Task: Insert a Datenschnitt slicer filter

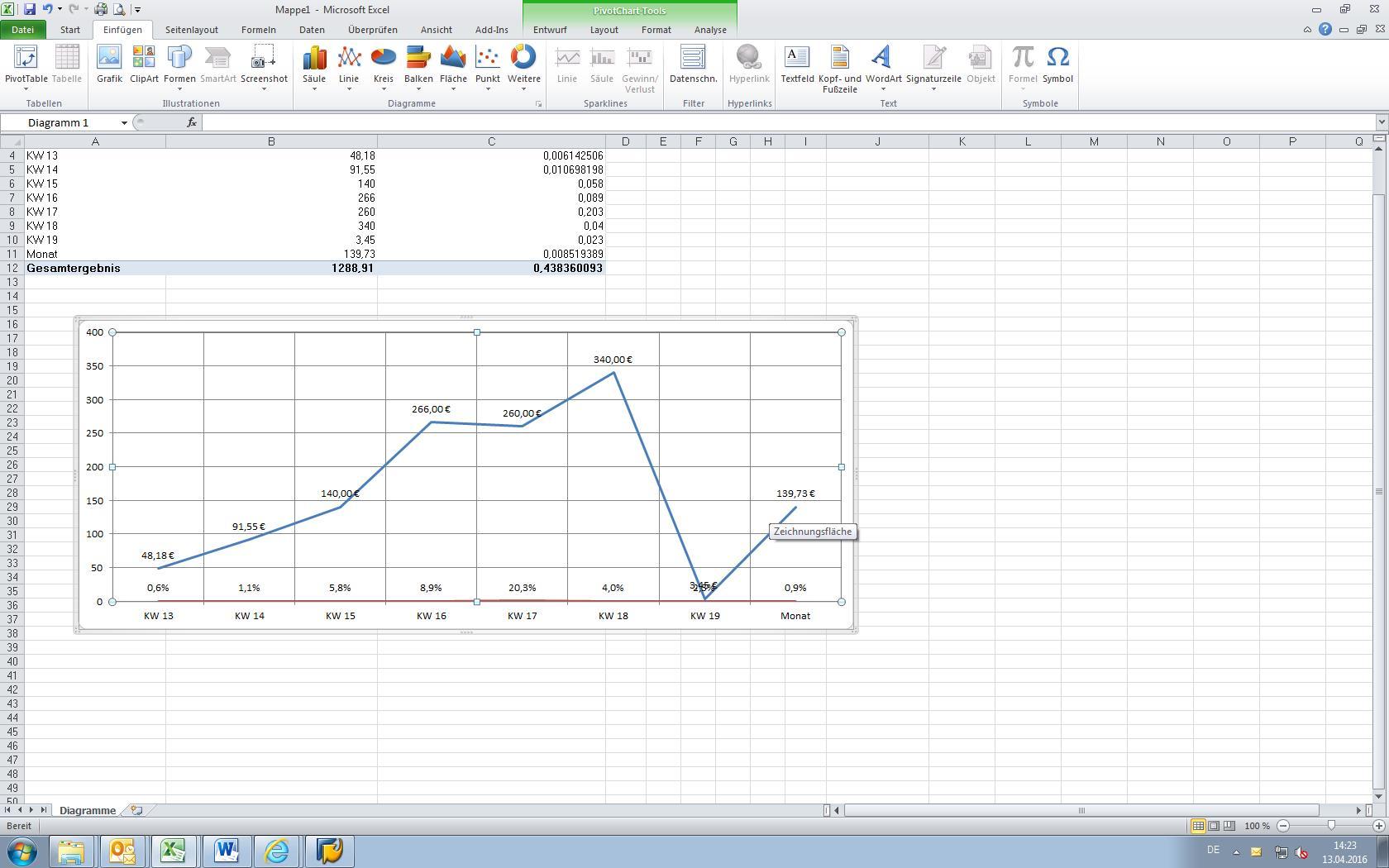Action: coord(693,64)
